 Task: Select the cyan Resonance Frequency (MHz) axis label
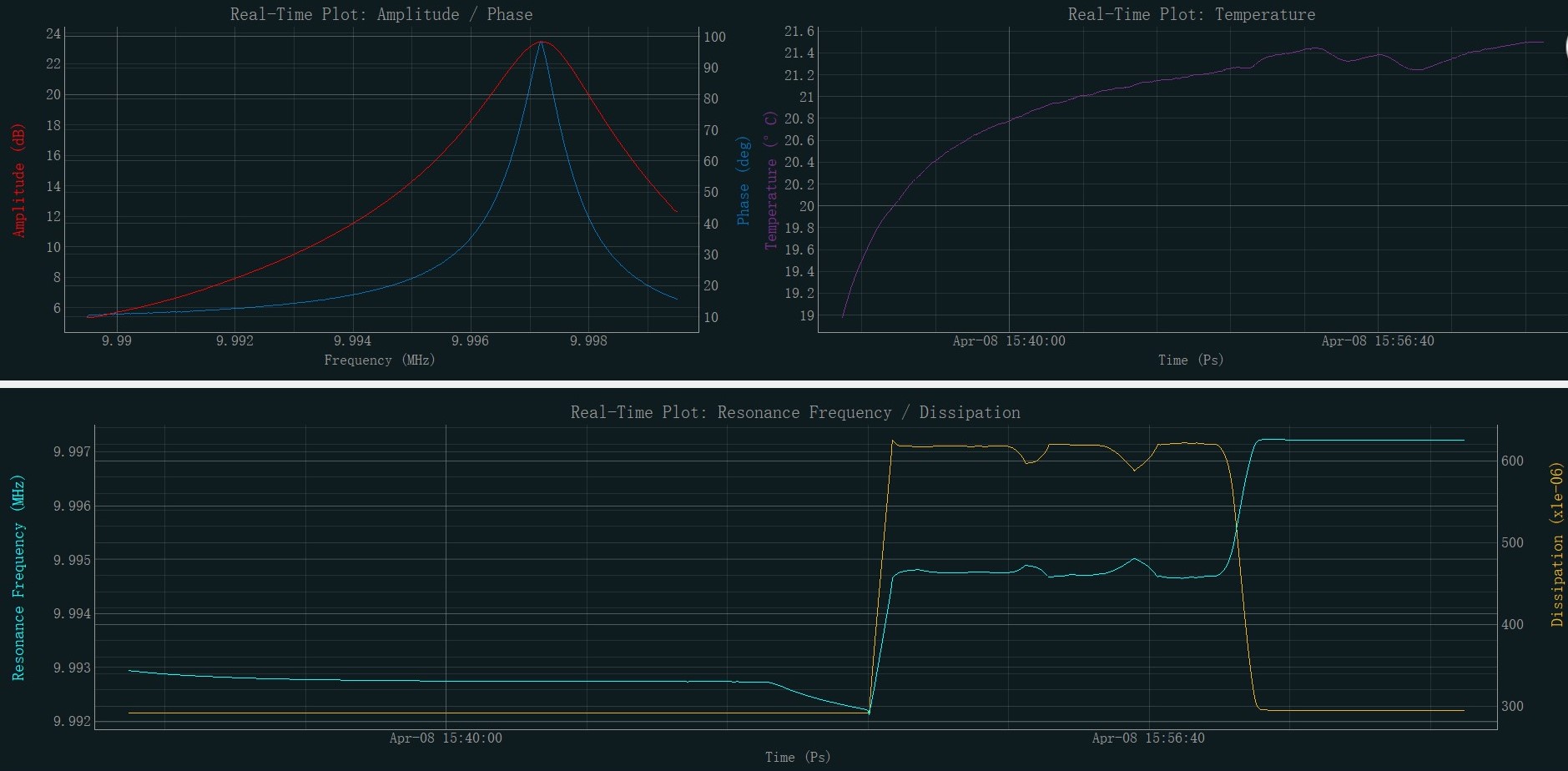pos(18,577)
